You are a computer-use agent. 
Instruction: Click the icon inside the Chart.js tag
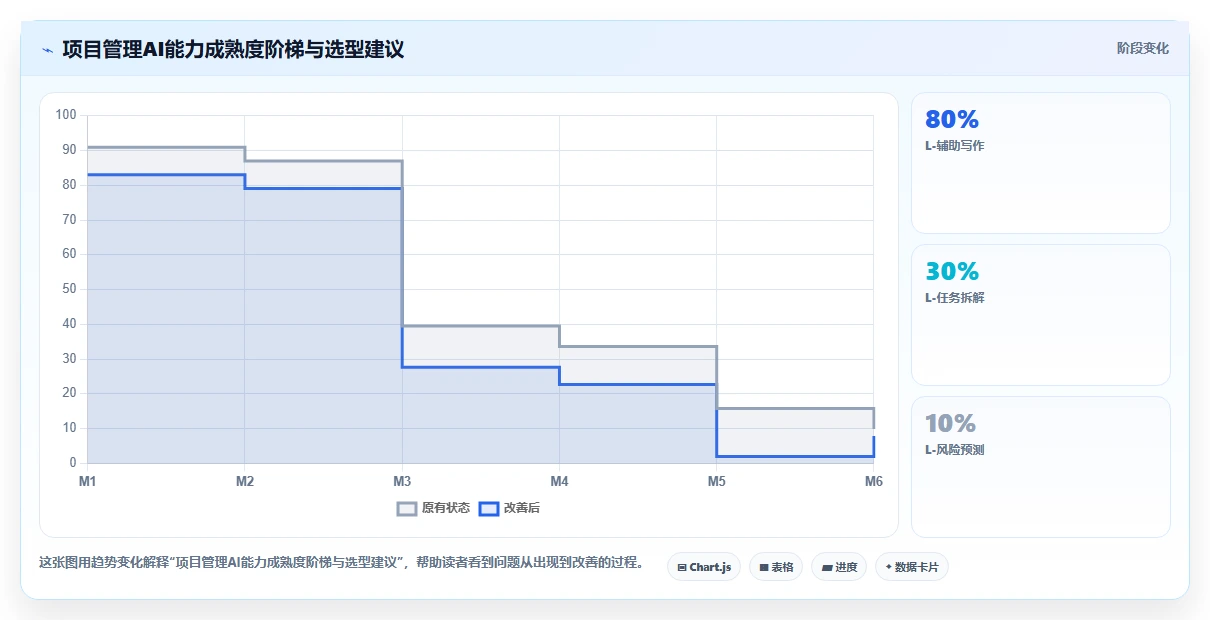click(x=681, y=567)
